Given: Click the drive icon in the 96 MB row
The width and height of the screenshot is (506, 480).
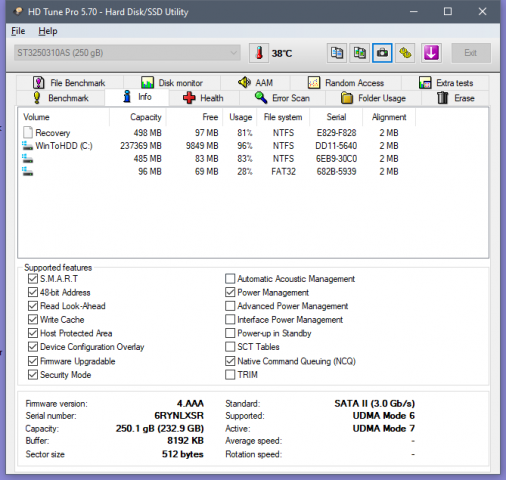Looking at the screenshot, I should click(27, 171).
